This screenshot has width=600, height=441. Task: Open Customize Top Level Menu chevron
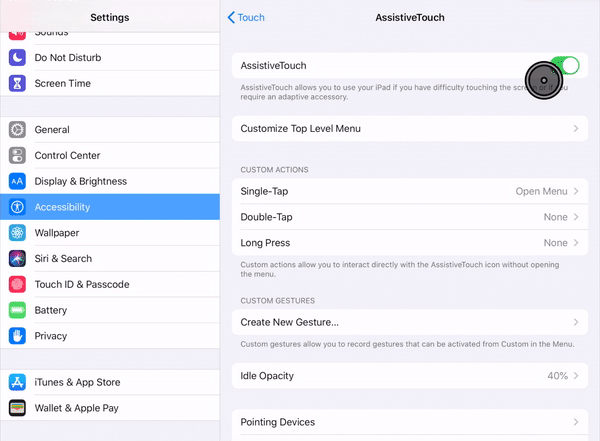point(576,129)
